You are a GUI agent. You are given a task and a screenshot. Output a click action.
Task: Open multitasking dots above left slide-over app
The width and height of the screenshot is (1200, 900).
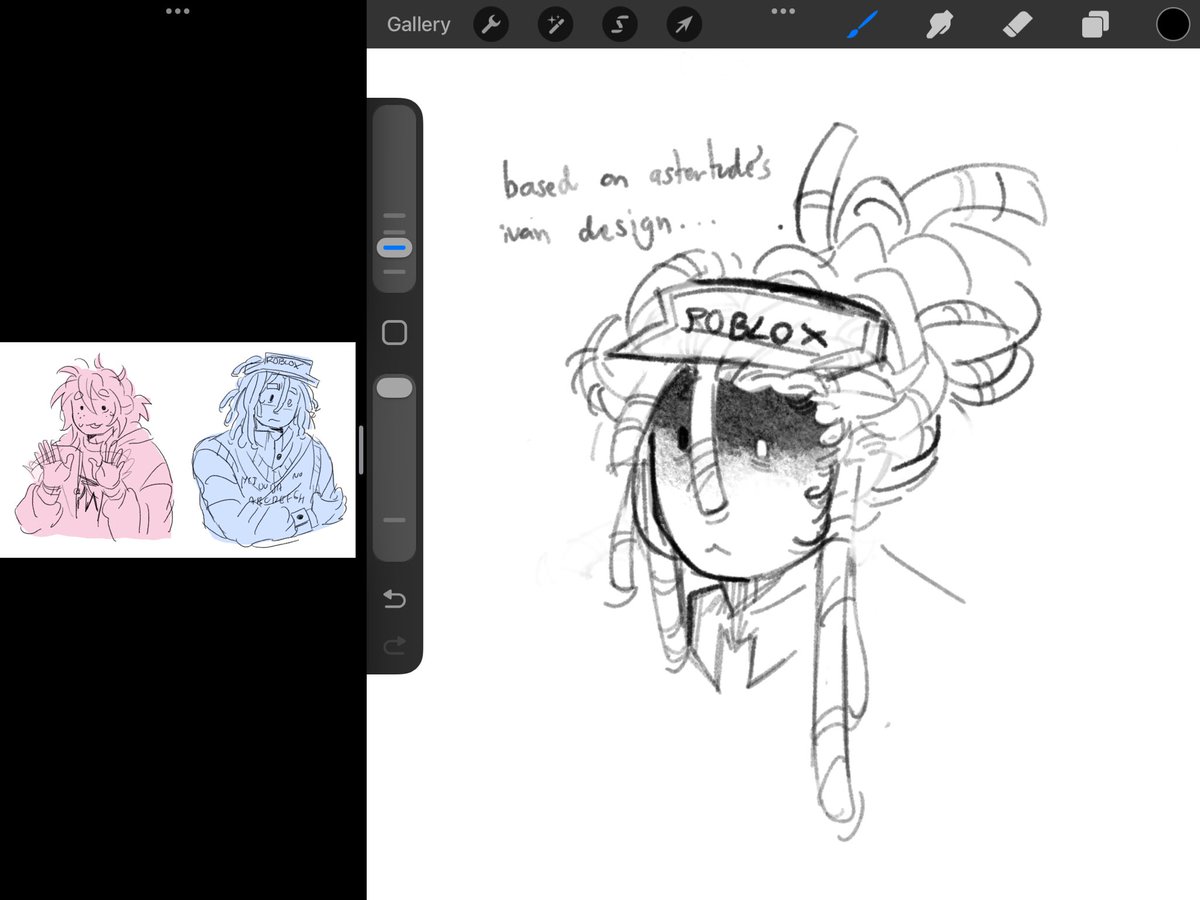click(178, 11)
